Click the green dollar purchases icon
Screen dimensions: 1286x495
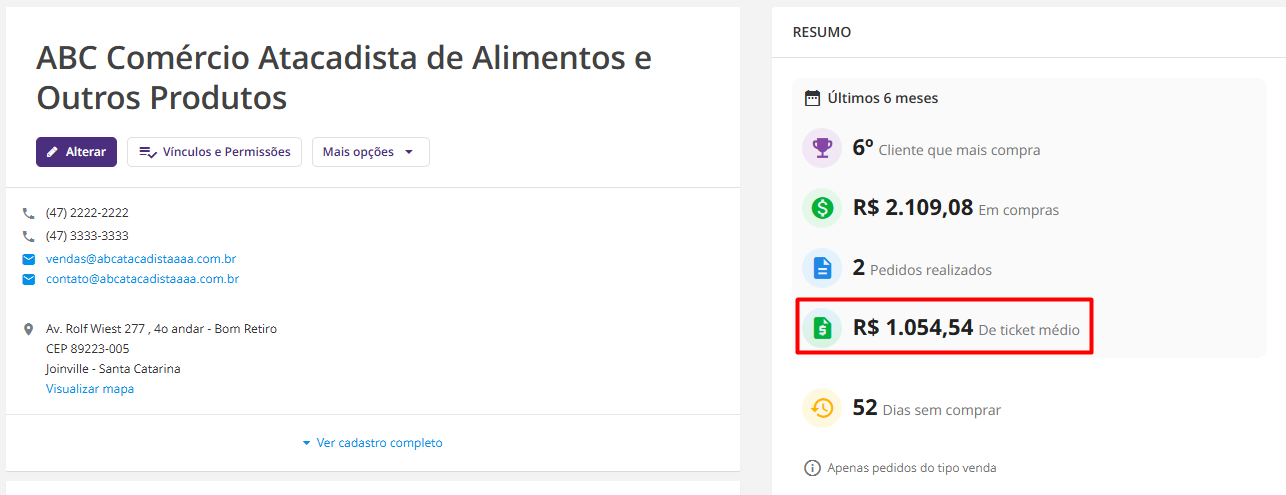(822, 208)
